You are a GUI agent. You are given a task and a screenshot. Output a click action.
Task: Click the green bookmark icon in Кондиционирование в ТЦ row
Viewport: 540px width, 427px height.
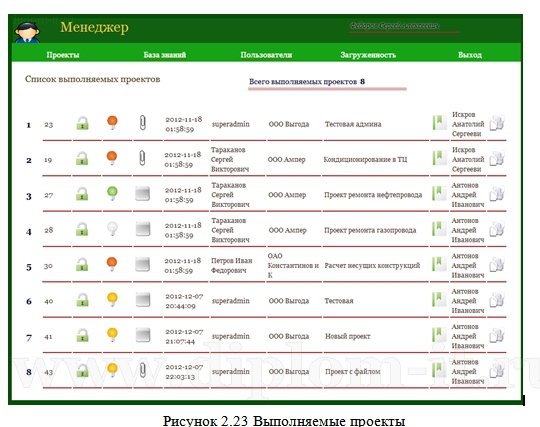(439, 158)
